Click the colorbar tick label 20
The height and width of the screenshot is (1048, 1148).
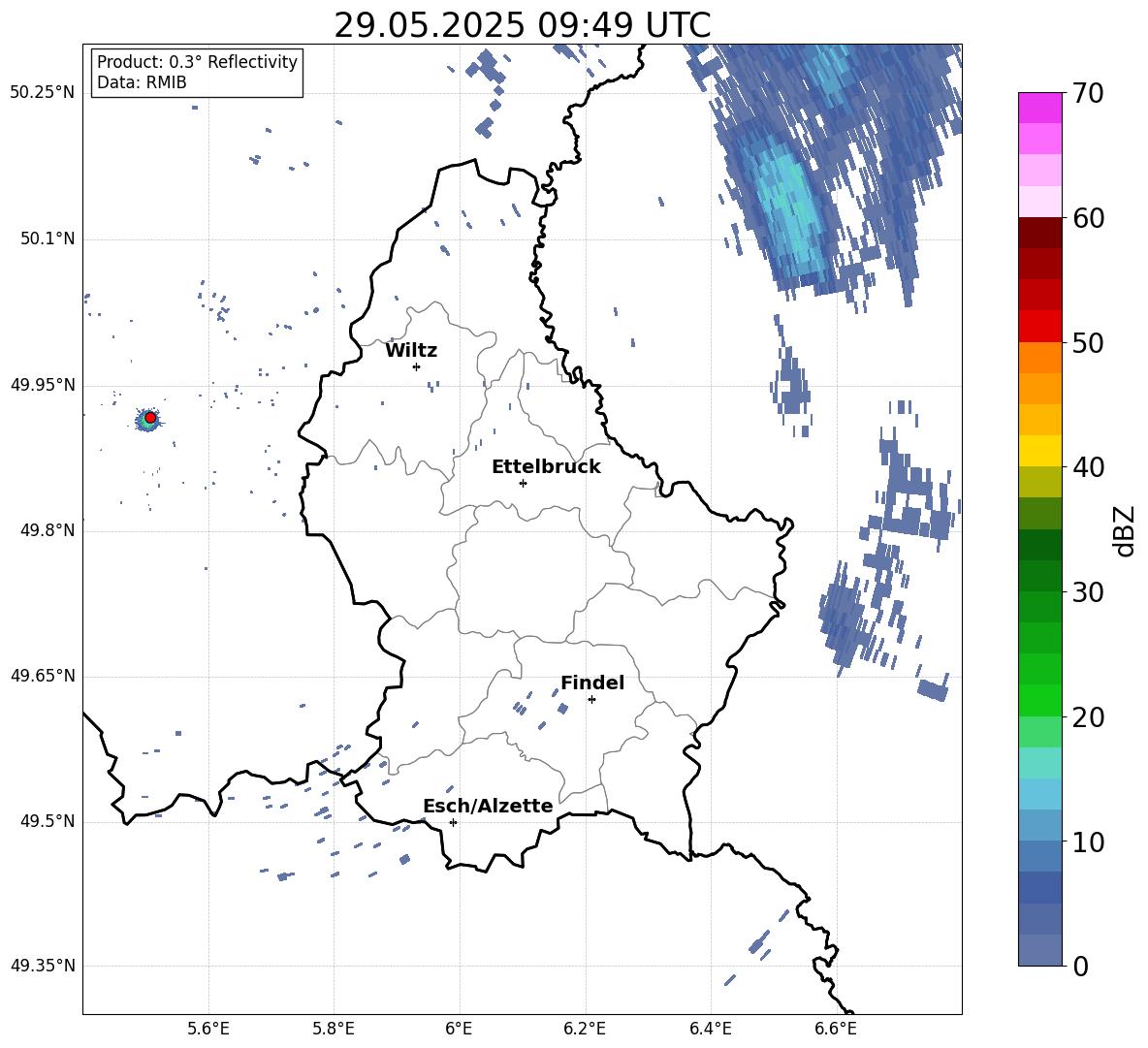[x=1088, y=717]
